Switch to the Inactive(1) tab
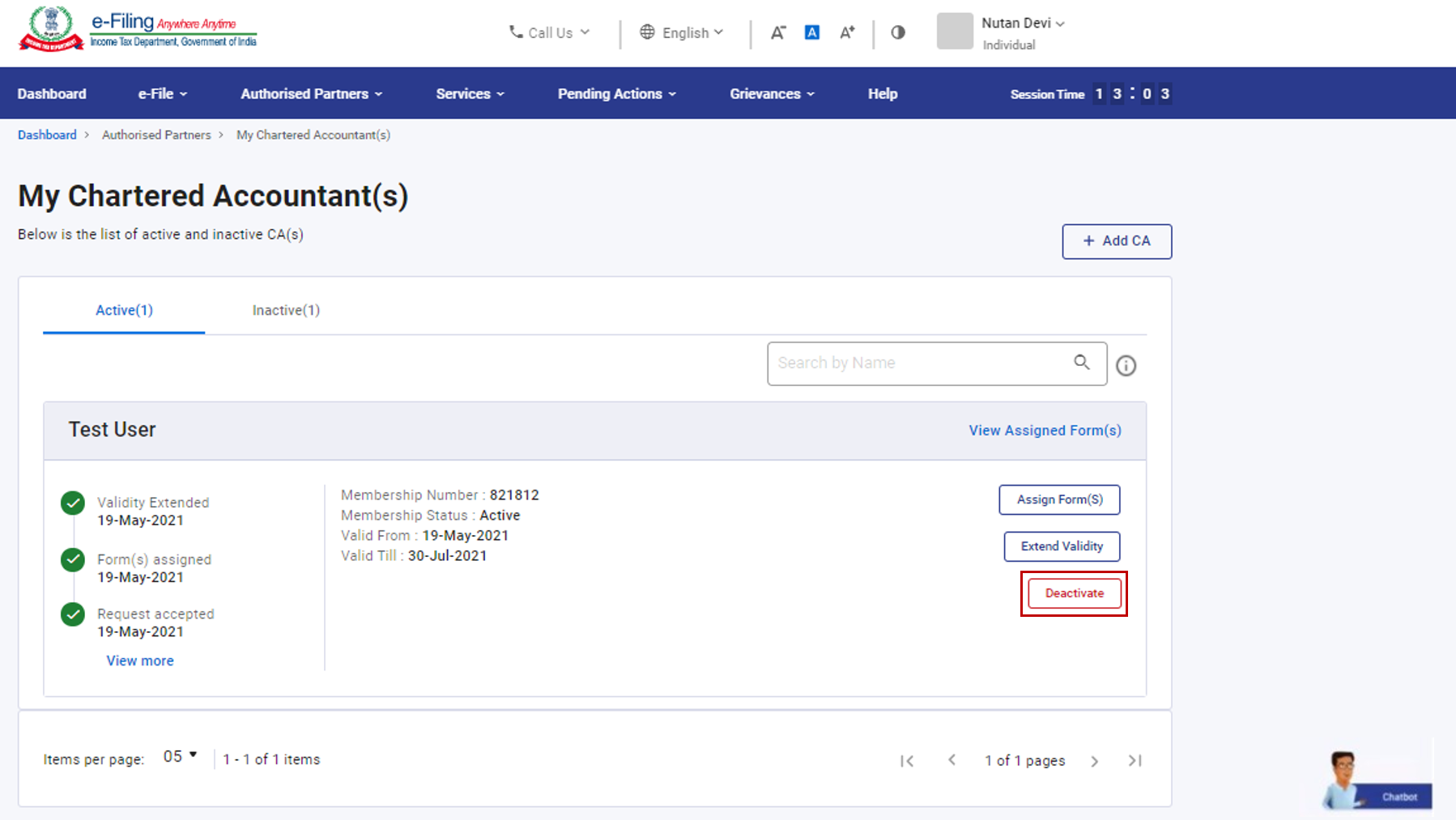 (x=286, y=310)
